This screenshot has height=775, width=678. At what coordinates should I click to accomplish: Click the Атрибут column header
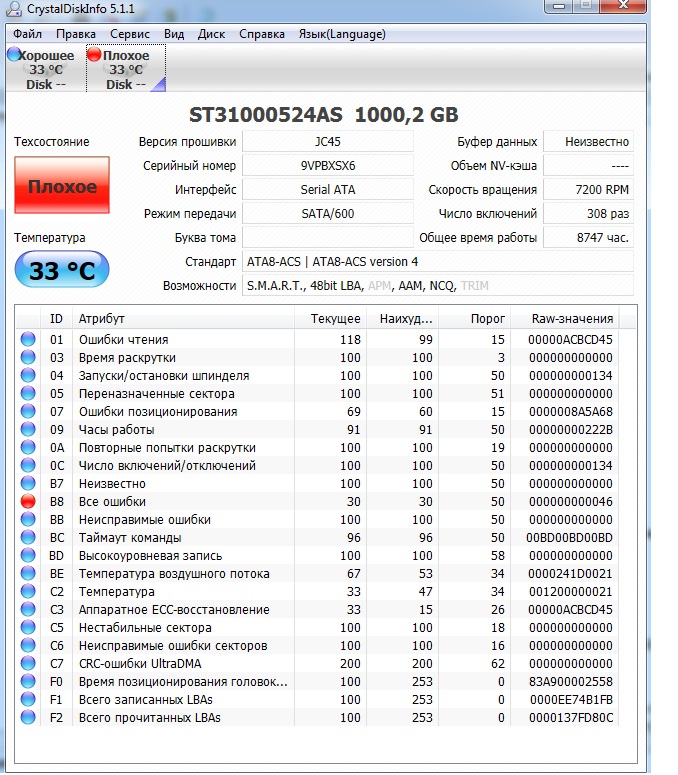click(183, 318)
